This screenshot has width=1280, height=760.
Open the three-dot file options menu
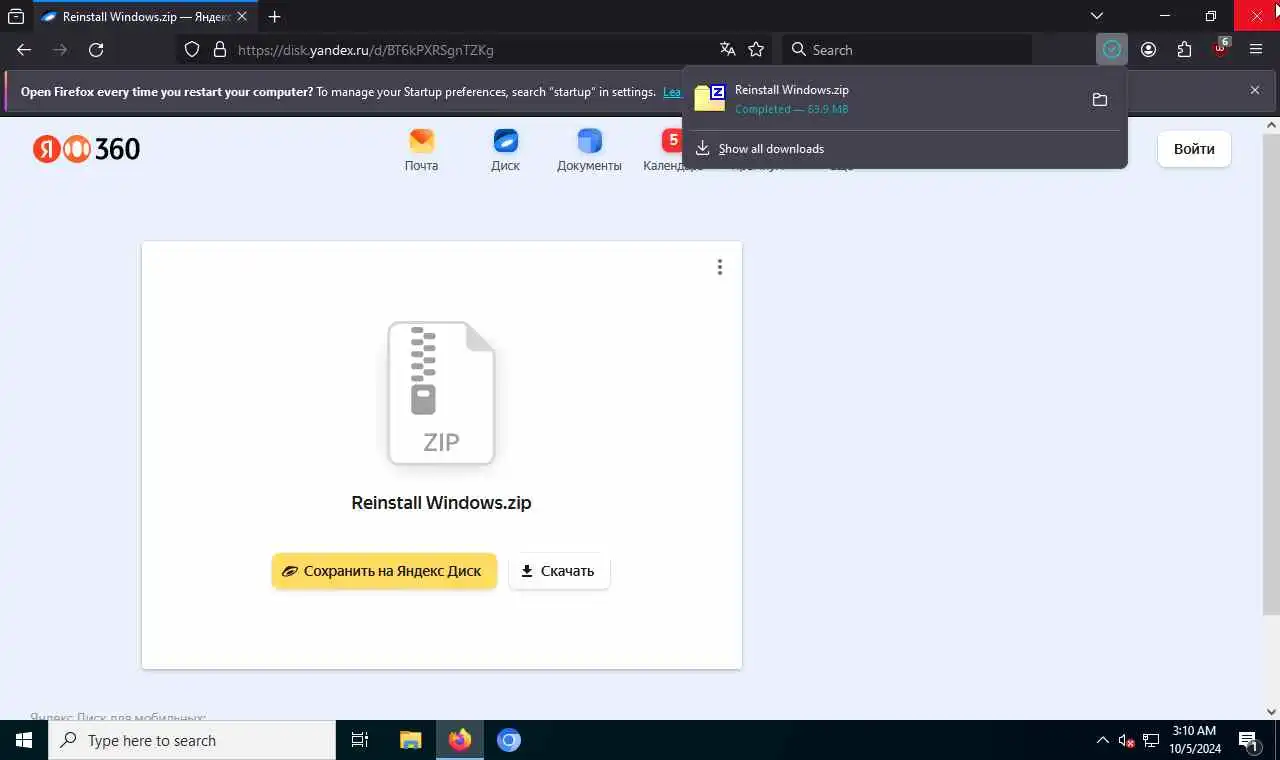pos(719,267)
